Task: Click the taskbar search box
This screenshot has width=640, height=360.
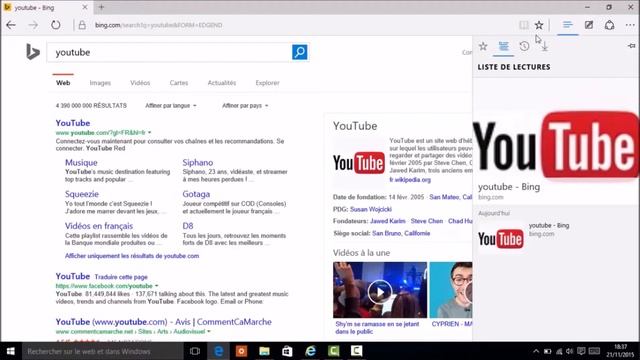Action: tap(102, 351)
